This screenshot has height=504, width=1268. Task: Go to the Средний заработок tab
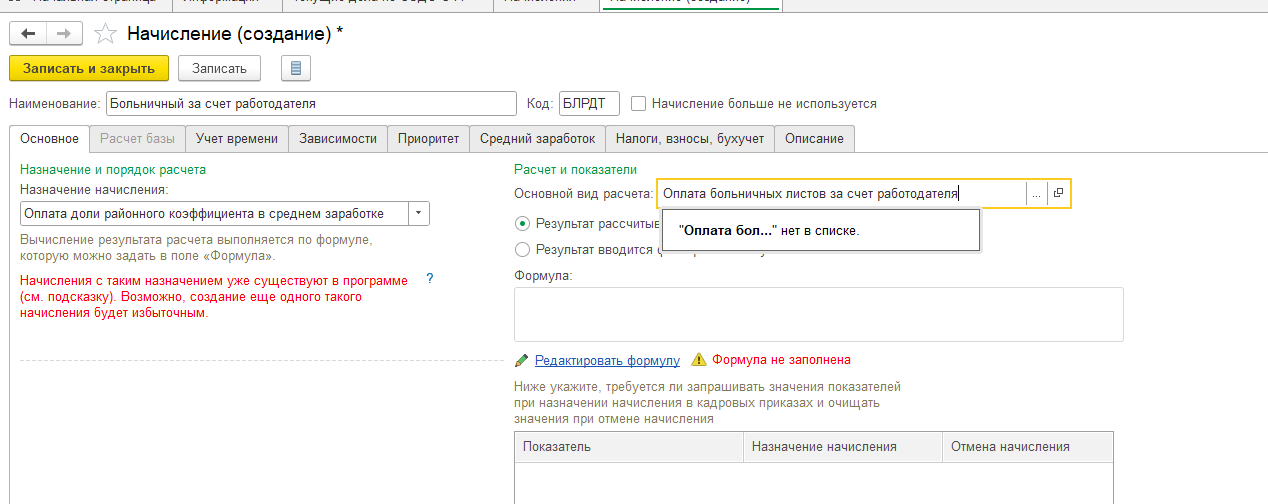[x=537, y=138]
